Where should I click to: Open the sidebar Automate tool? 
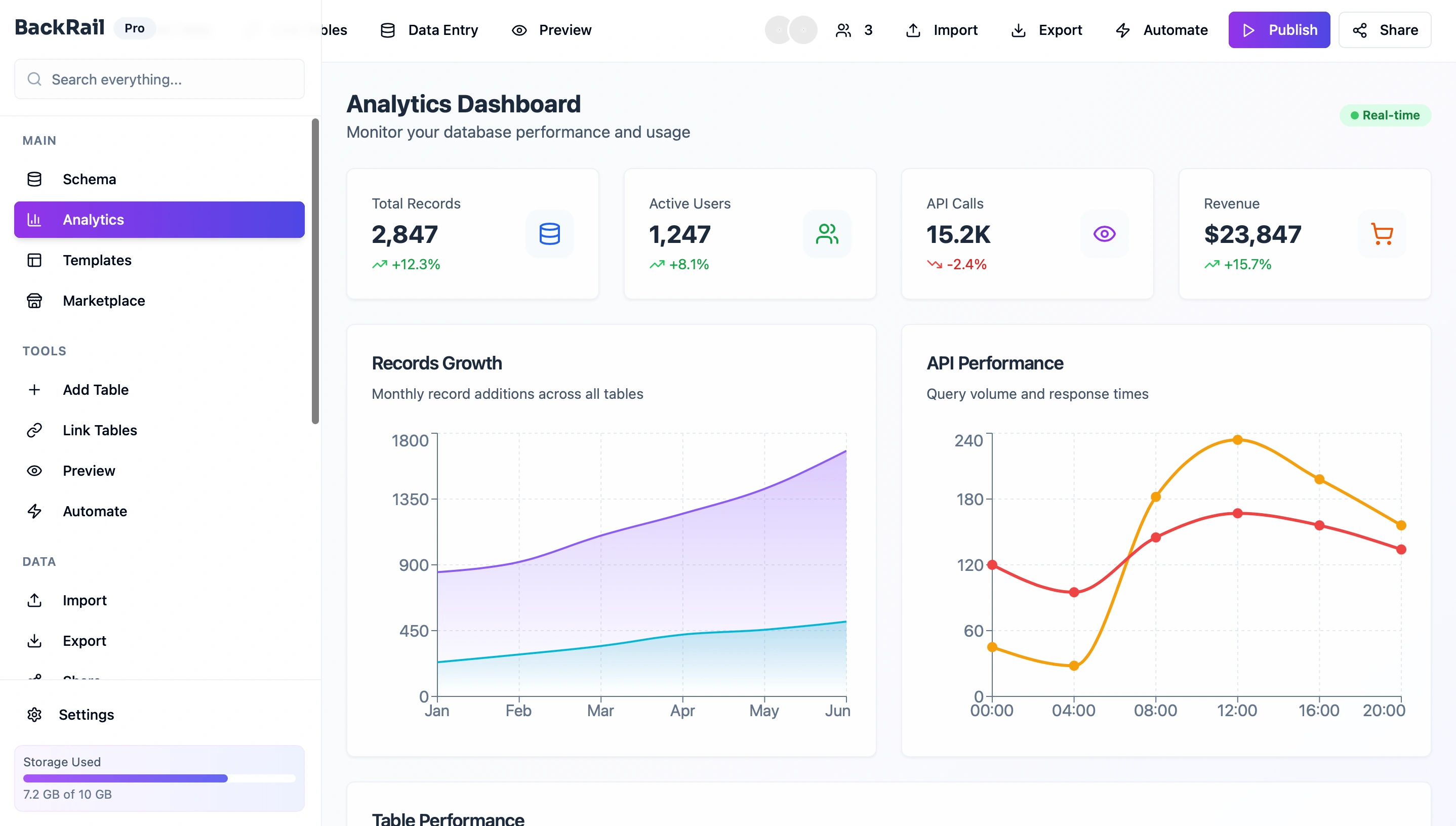click(159, 511)
